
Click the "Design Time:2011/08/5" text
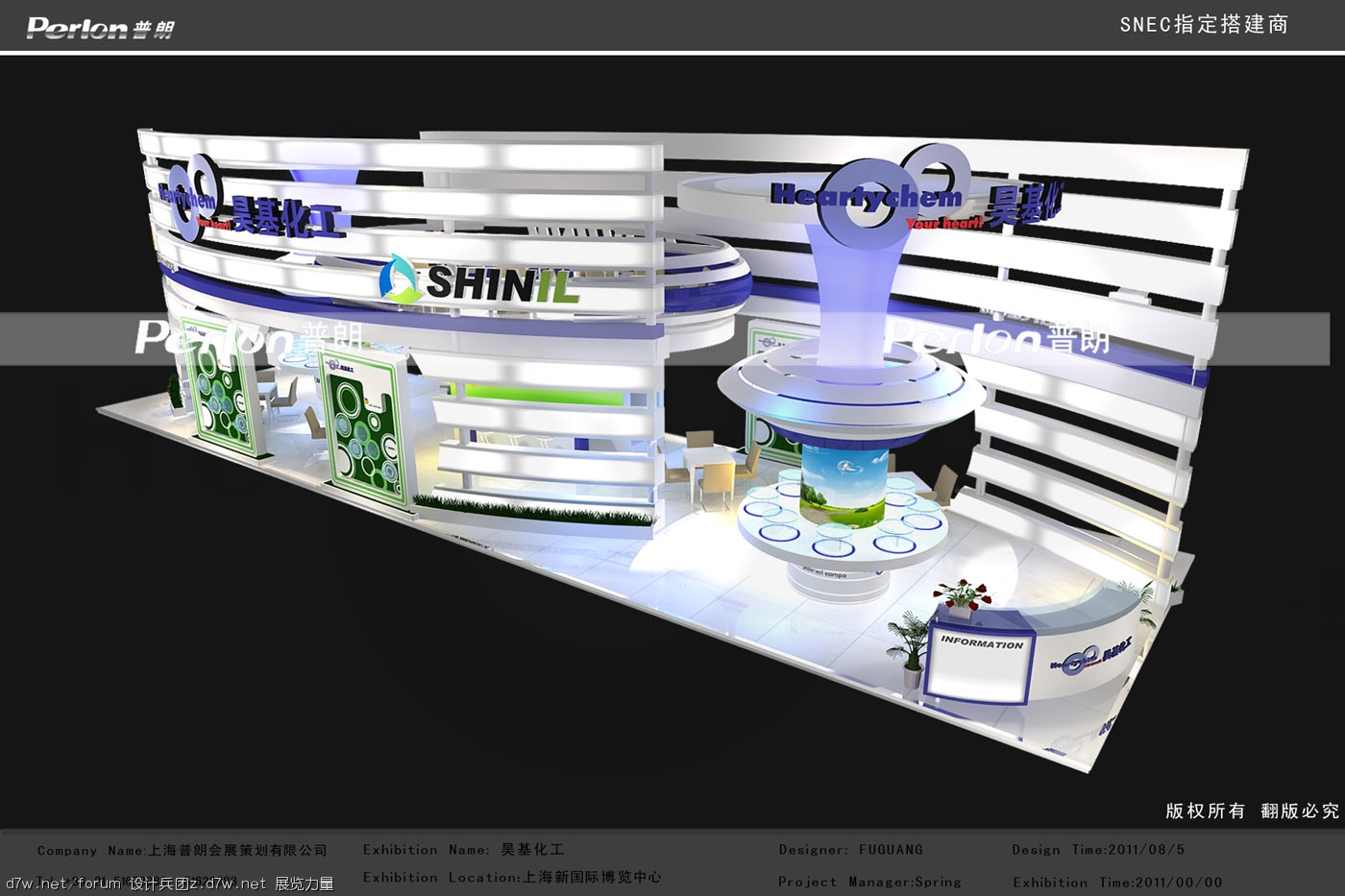tap(1098, 849)
